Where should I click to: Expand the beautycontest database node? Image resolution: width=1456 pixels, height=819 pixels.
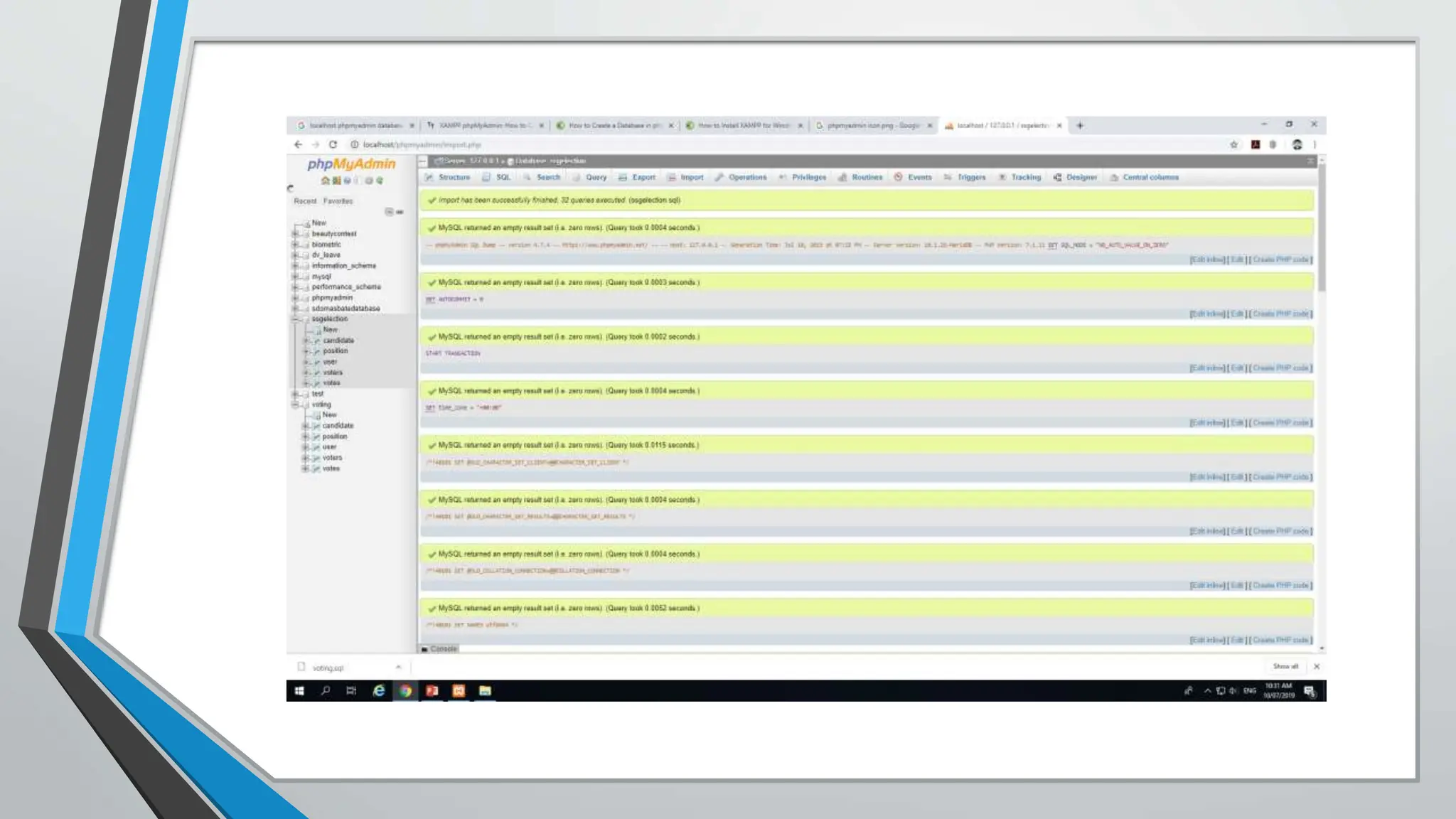[295, 234]
